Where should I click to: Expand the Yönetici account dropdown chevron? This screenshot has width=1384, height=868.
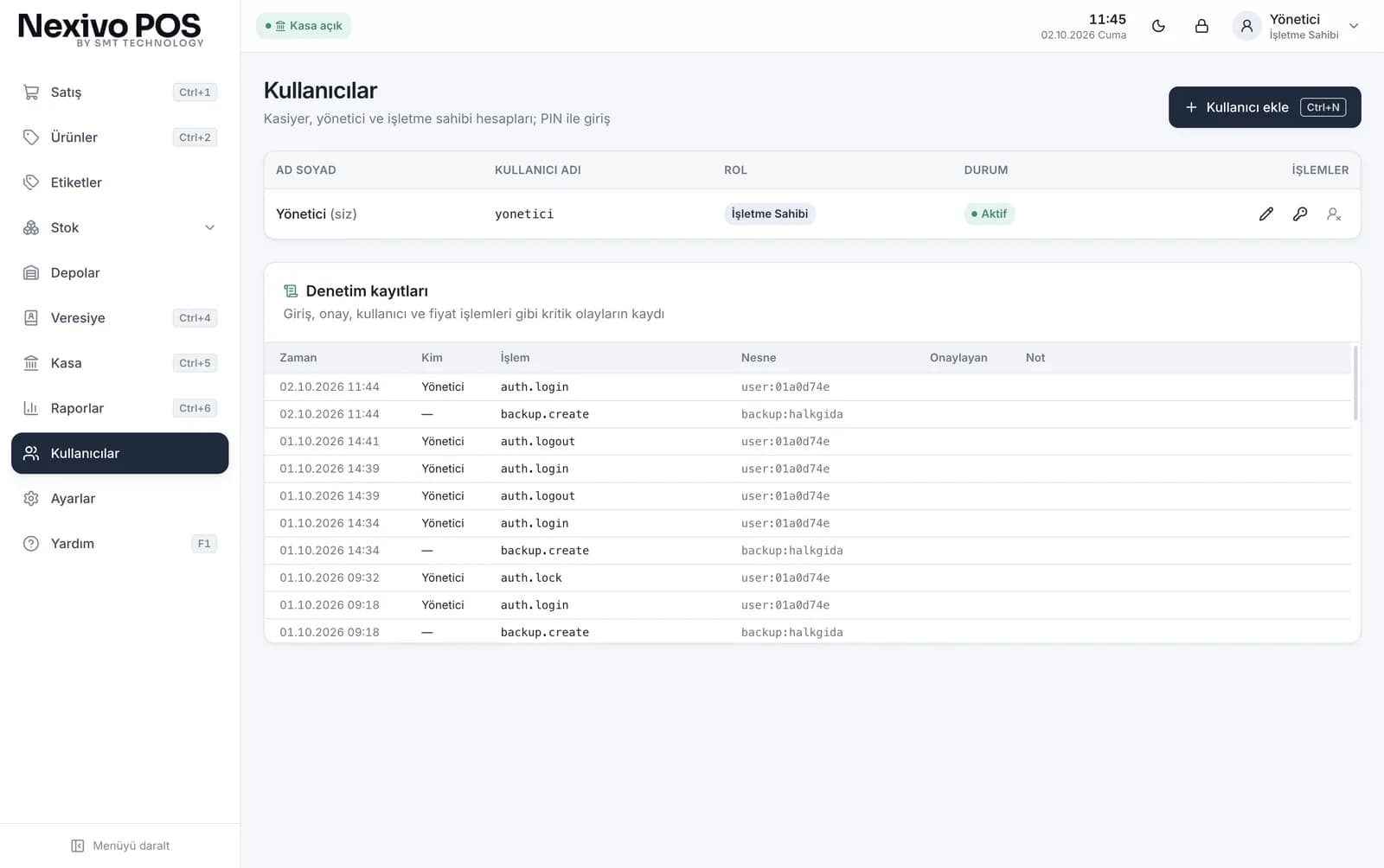click(x=1354, y=26)
